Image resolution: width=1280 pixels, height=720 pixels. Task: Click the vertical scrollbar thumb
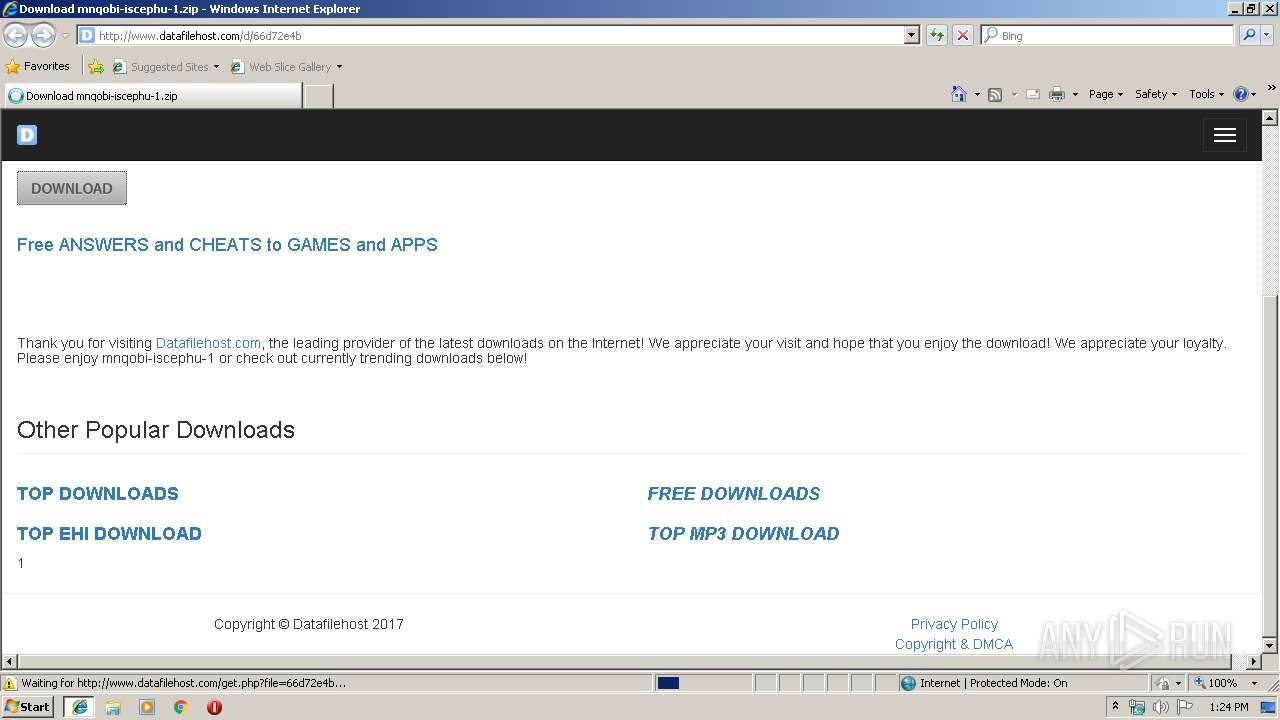pos(1270,465)
